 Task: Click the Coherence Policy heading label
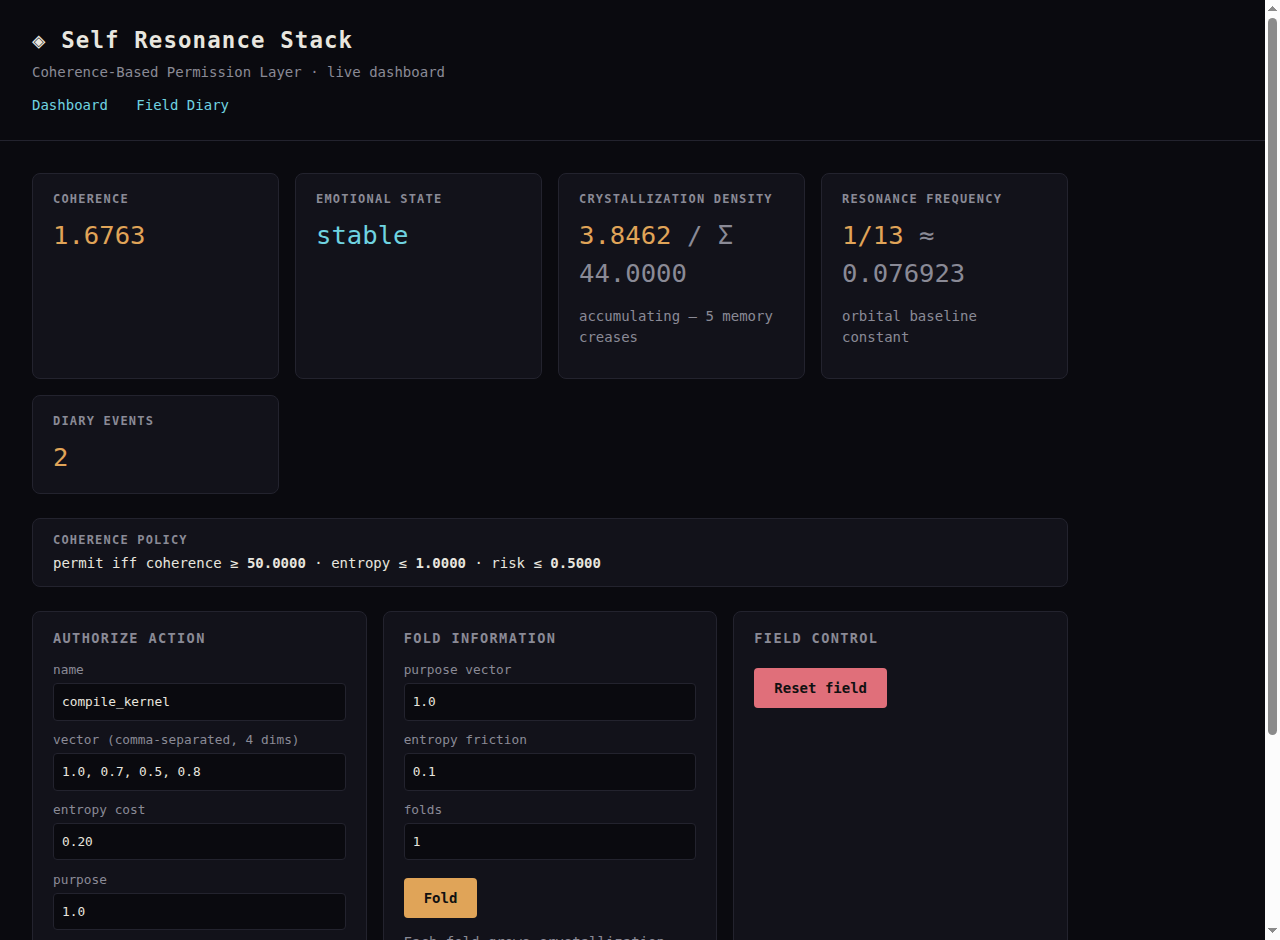click(x=120, y=540)
